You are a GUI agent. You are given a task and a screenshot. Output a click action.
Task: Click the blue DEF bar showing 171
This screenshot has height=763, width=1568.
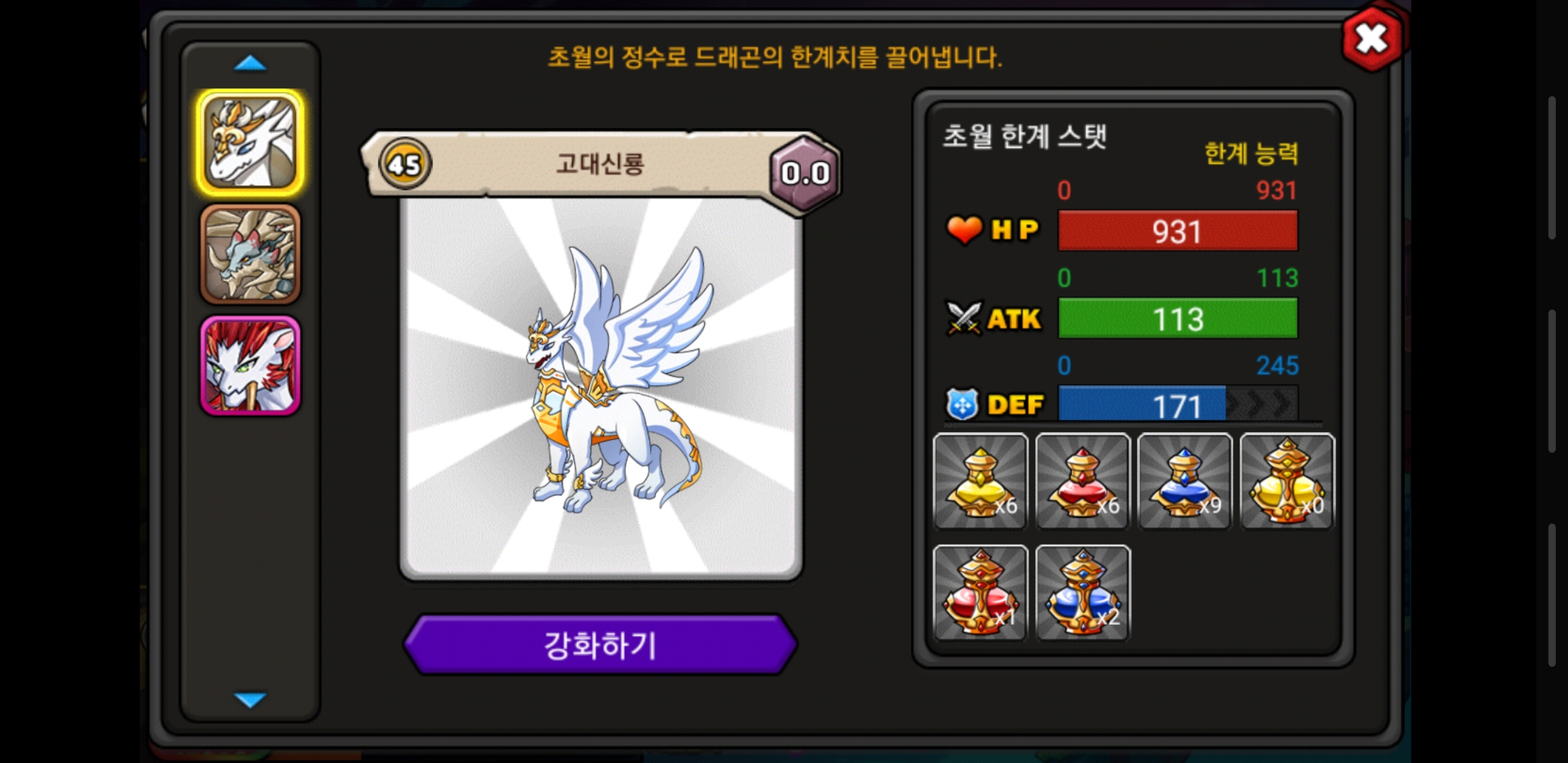point(1177,405)
